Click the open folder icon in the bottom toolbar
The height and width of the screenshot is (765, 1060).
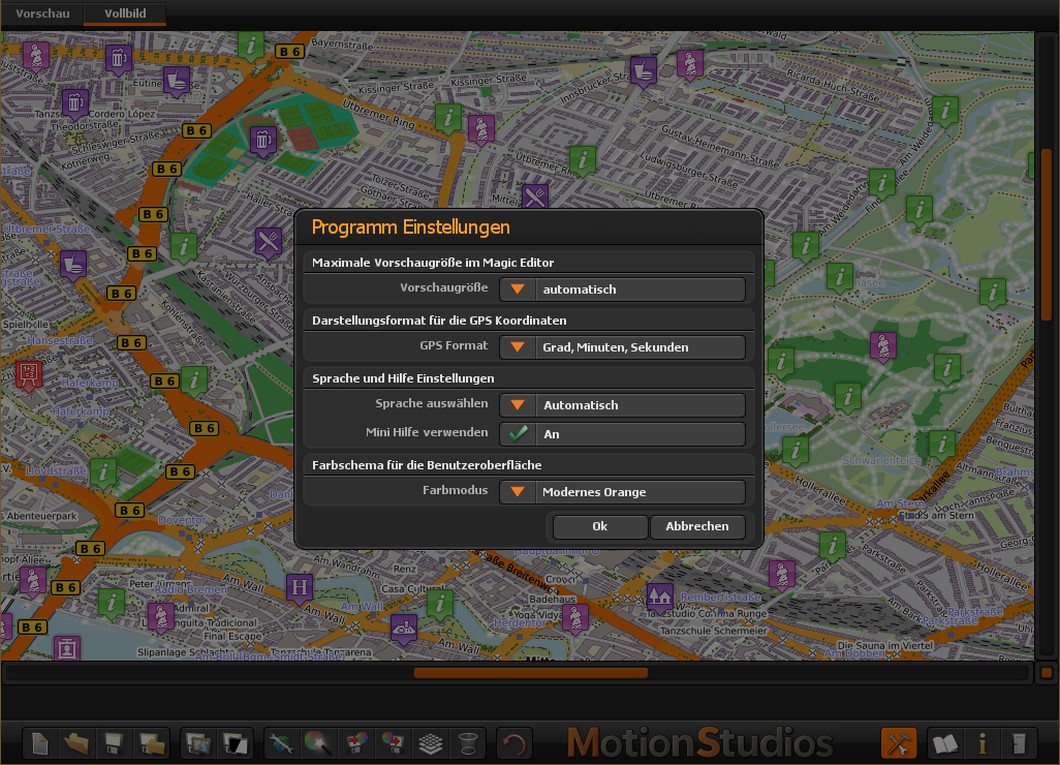(x=77, y=744)
